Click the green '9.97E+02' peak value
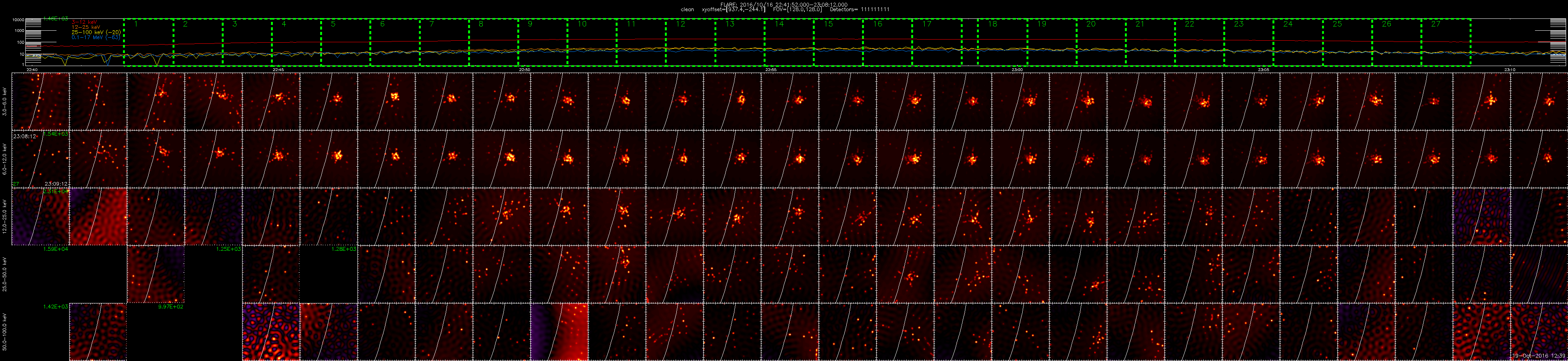Viewport: 1568px width, 361px height. pyautogui.click(x=170, y=307)
